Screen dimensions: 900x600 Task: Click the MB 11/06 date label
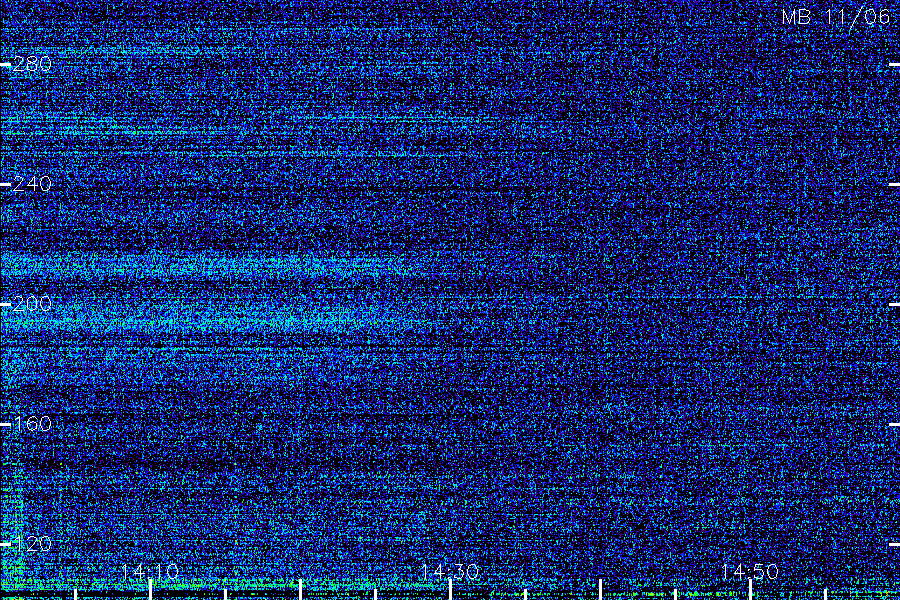click(836, 17)
